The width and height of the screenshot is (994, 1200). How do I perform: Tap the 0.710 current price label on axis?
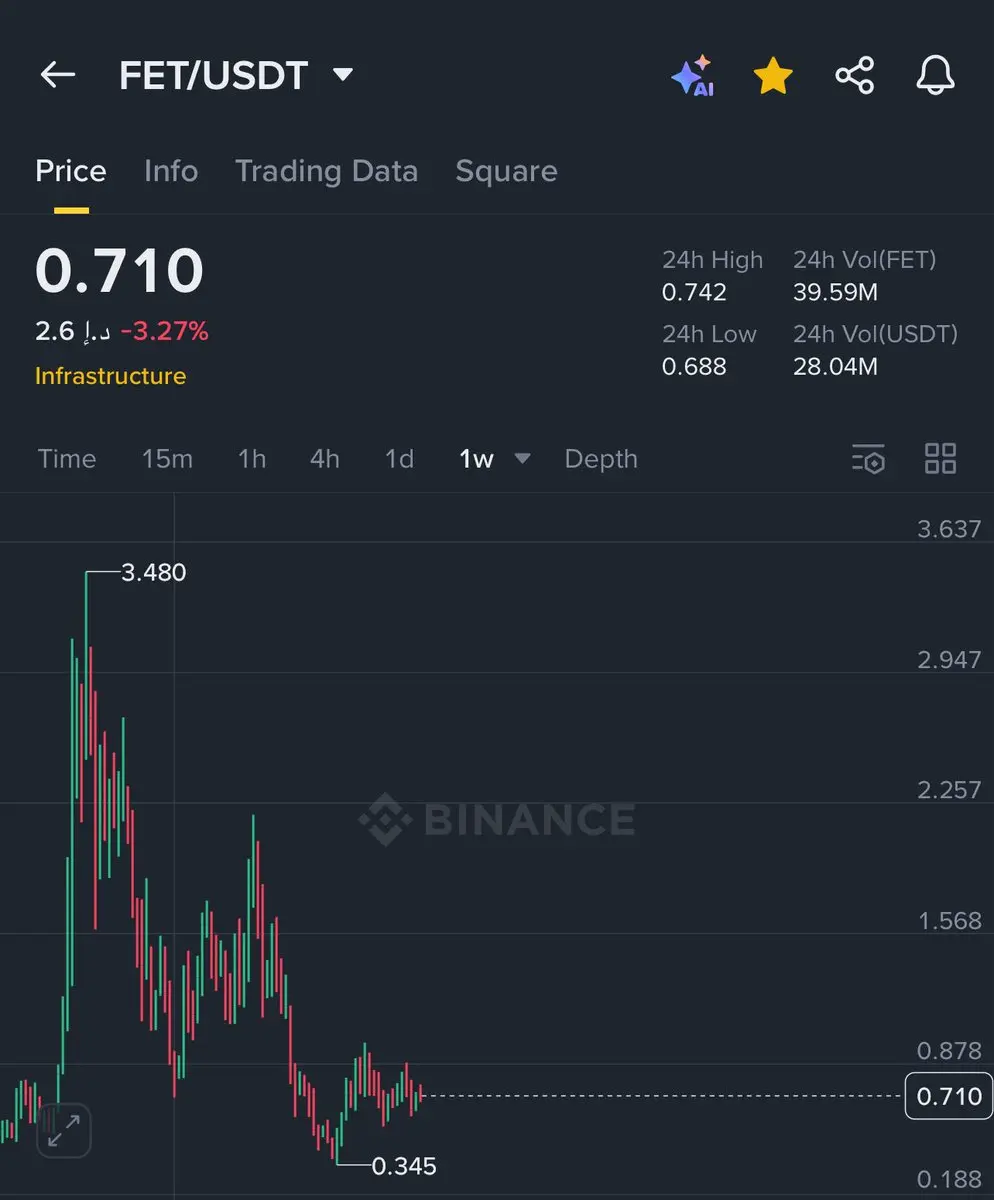coord(949,1096)
